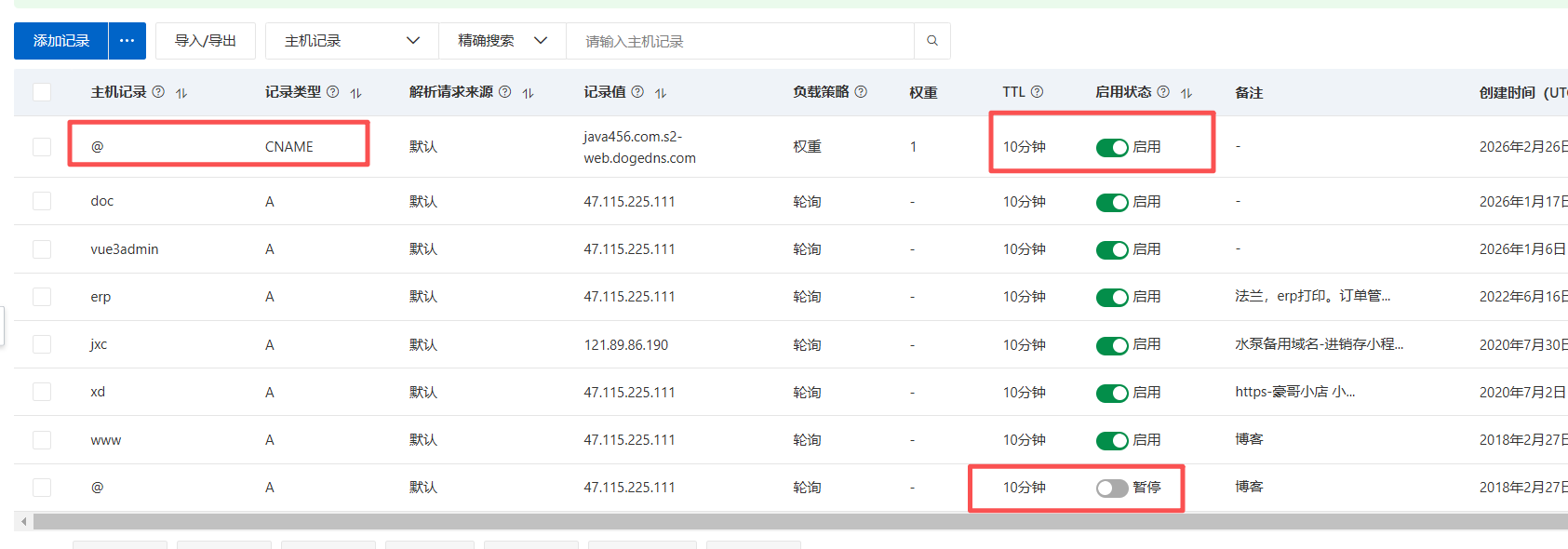Click the 添加记录 button
Screen dimensions: 1568x549
tap(61, 41)
